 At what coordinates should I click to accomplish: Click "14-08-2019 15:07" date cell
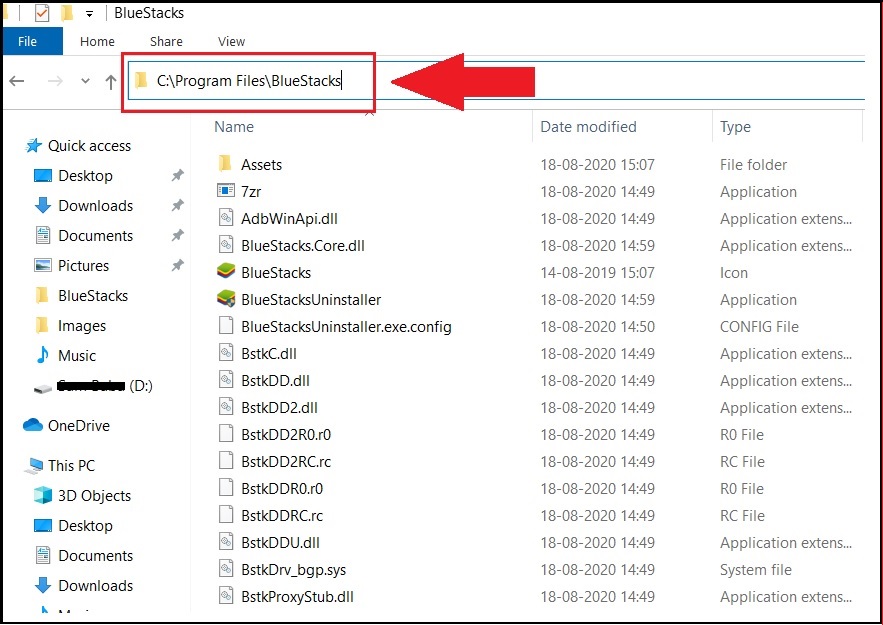[x=597, y=273]
